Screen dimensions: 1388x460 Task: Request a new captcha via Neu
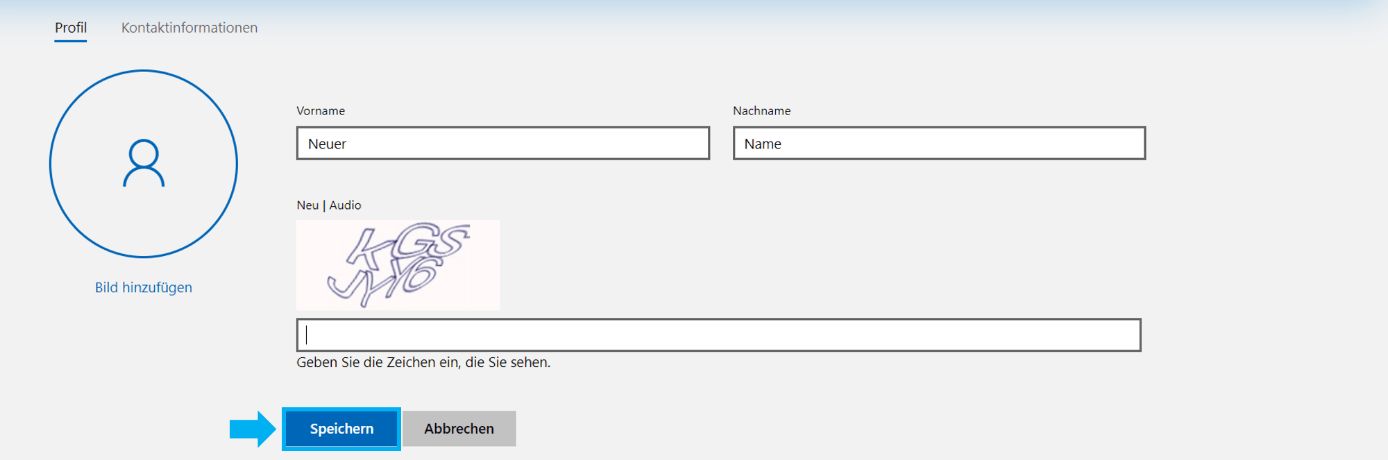tap(307, 205)
